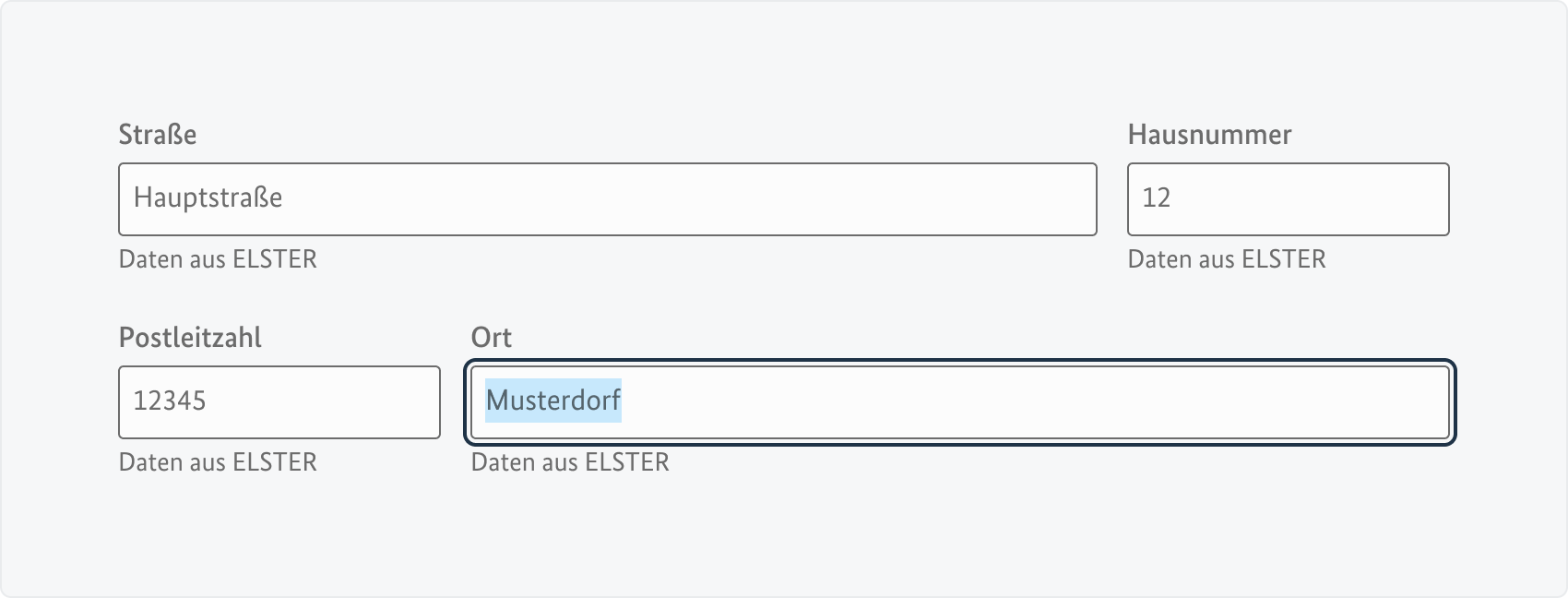The width and height of the screenshot is (1568, 598).
Task: Click "Daten aus ELSTER" hint under Hausnummer
Action: pyautogui.click(x=1227, y=259)
